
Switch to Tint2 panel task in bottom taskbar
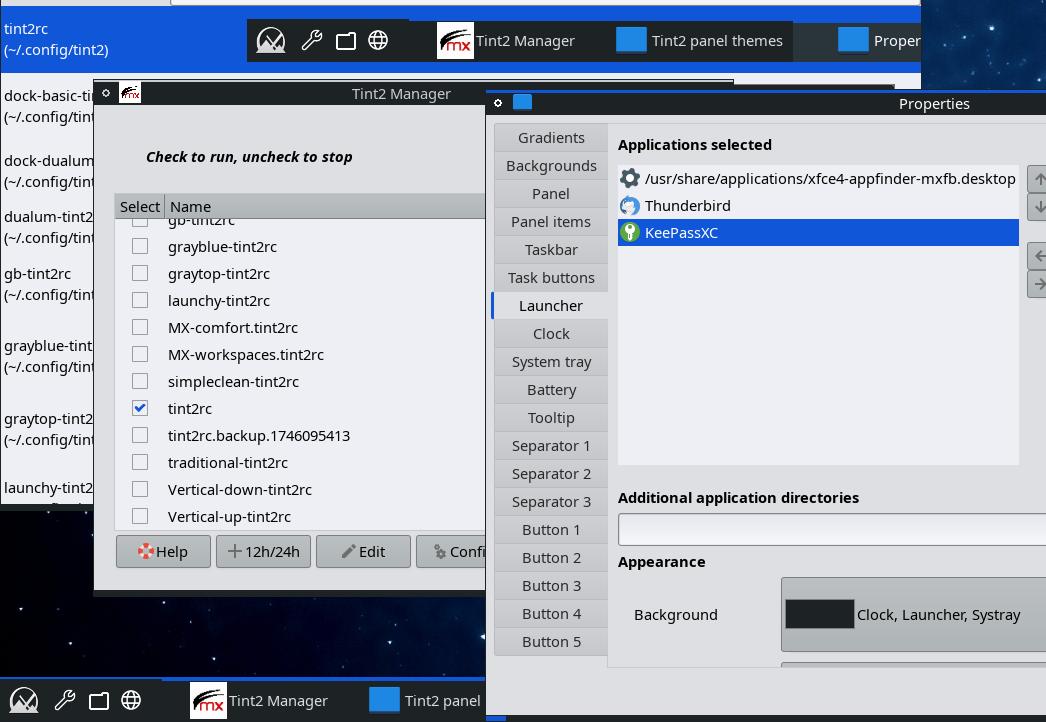click(x=426, y=701)
